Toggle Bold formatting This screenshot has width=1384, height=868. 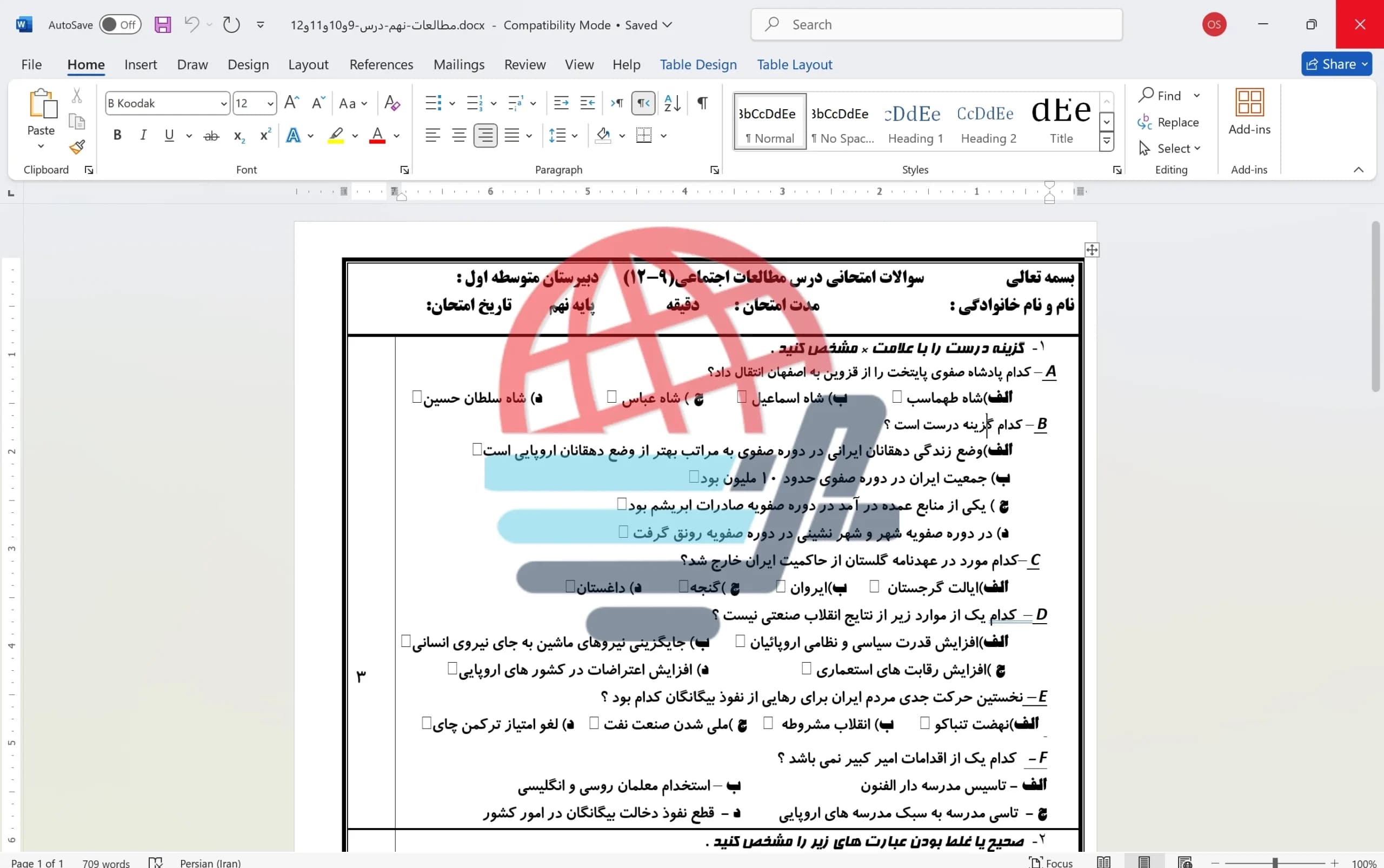[x=117, y=136]
